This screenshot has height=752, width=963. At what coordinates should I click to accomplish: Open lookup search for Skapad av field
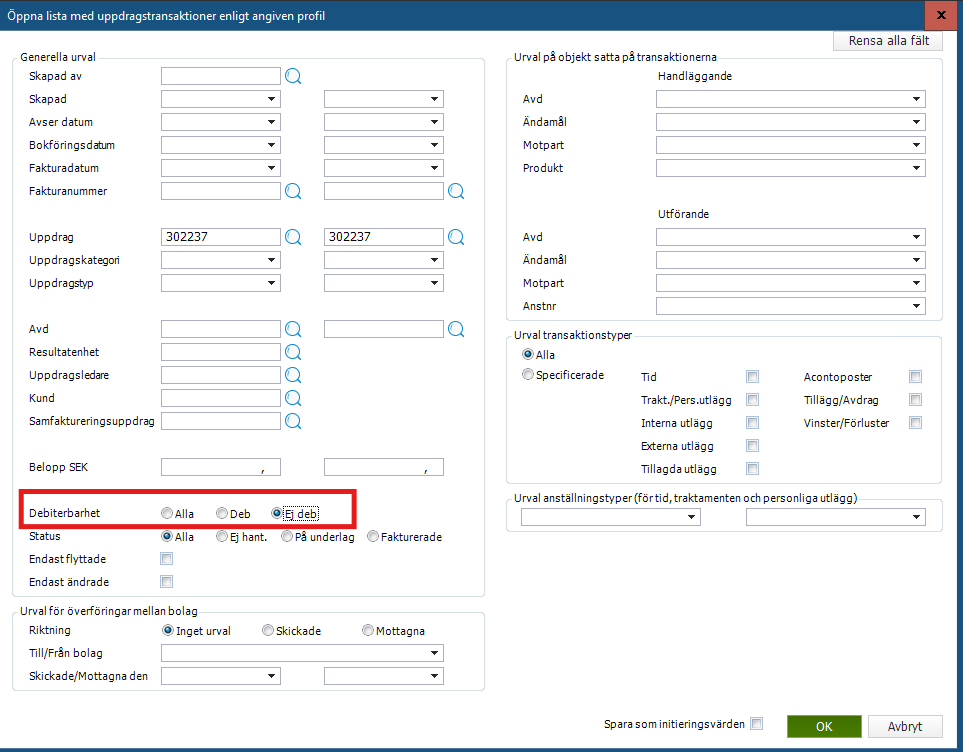pyautogui.click(x=293, y=76)
